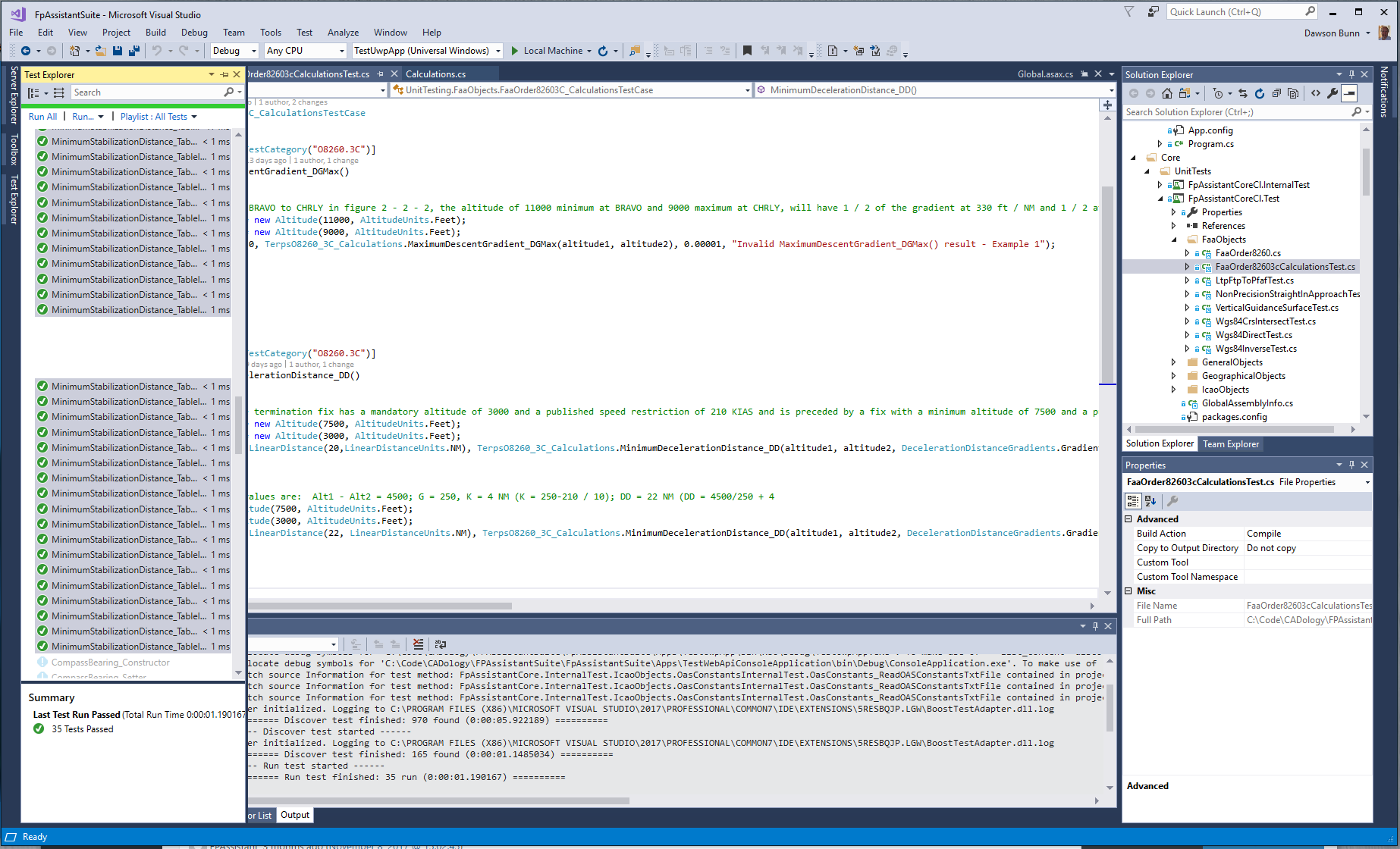The image size is (1400, 849).
Task: Click the New Project toolbar icon
Action: [74, 51]
